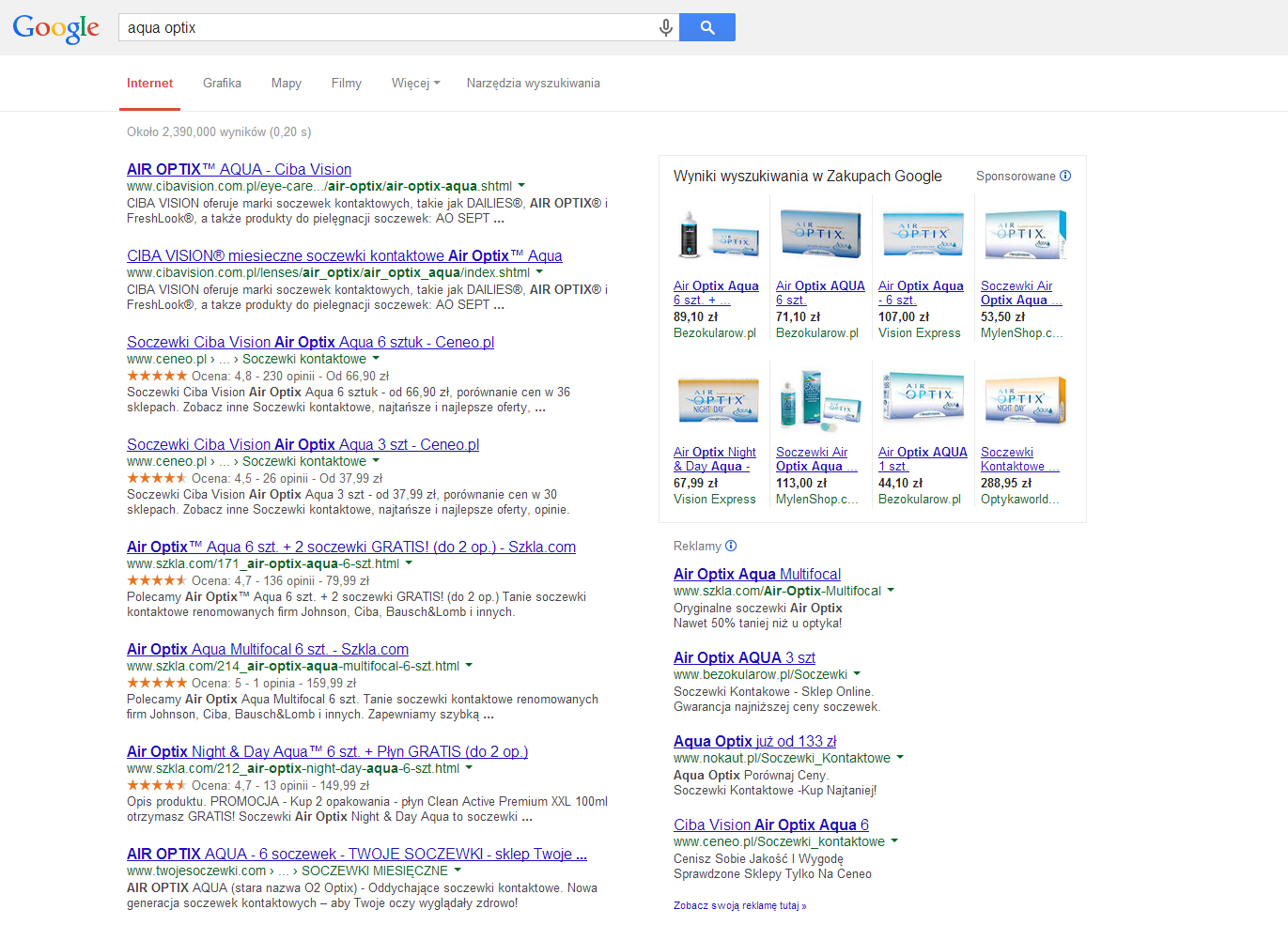
Task: Open ad Ciba Vision Air Optix Aqua 6
Action: coord(771,825)
